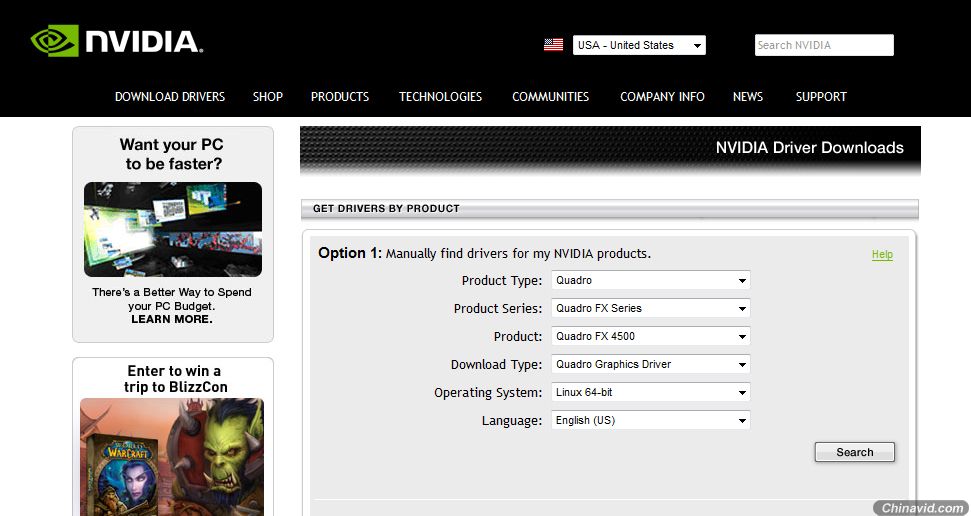Expand the Product Series dropdown
Viewport: 971px width, 516px height.
pos(650,308)
